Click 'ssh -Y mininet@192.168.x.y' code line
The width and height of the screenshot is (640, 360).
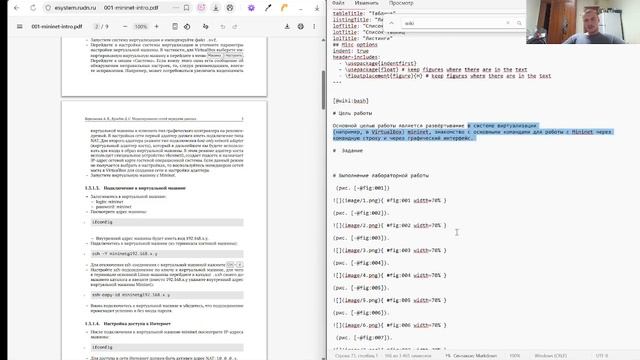167,253
